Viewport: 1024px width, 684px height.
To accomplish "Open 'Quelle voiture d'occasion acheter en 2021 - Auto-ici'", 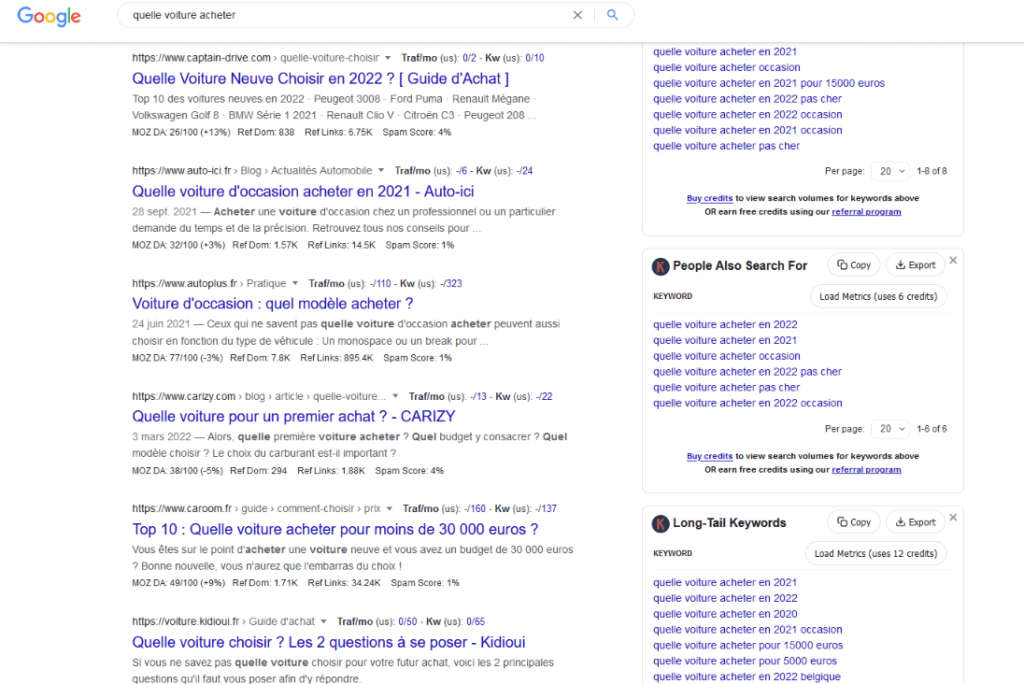I will (x=303, y=191).
